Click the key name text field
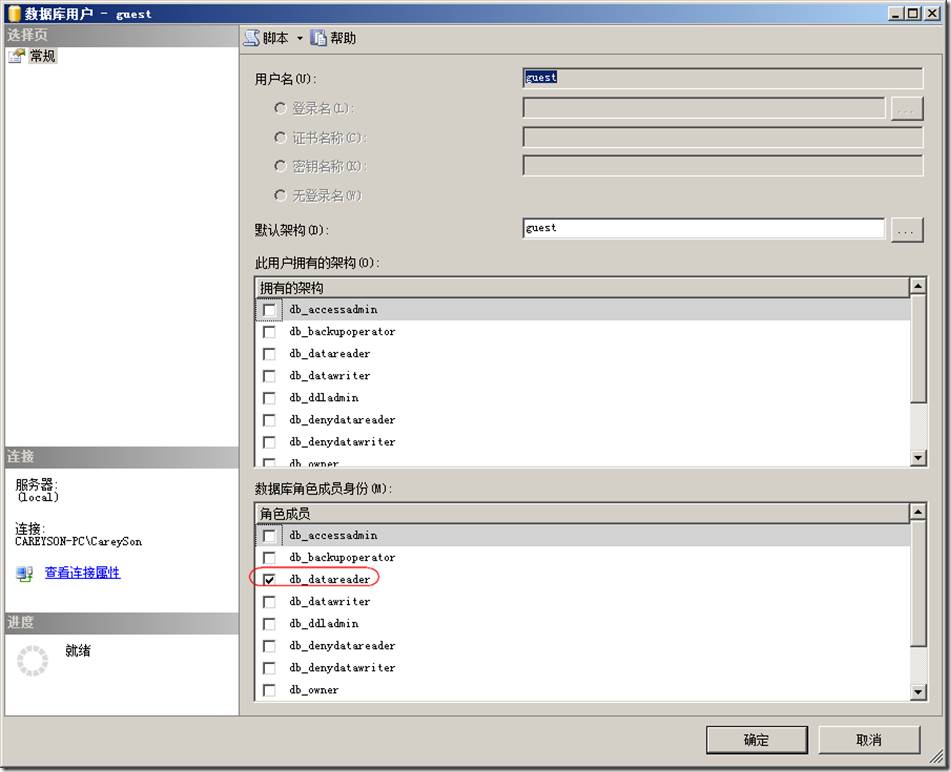Screen dimensions: 951x772 [x=722, y=165]
